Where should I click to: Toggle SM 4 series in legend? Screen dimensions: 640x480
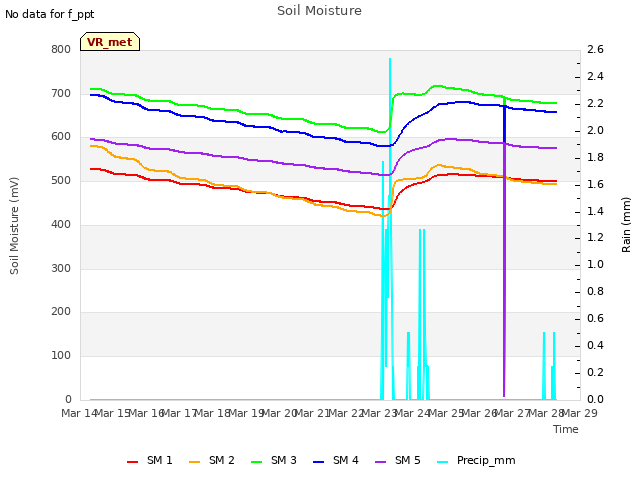point(336,461)
